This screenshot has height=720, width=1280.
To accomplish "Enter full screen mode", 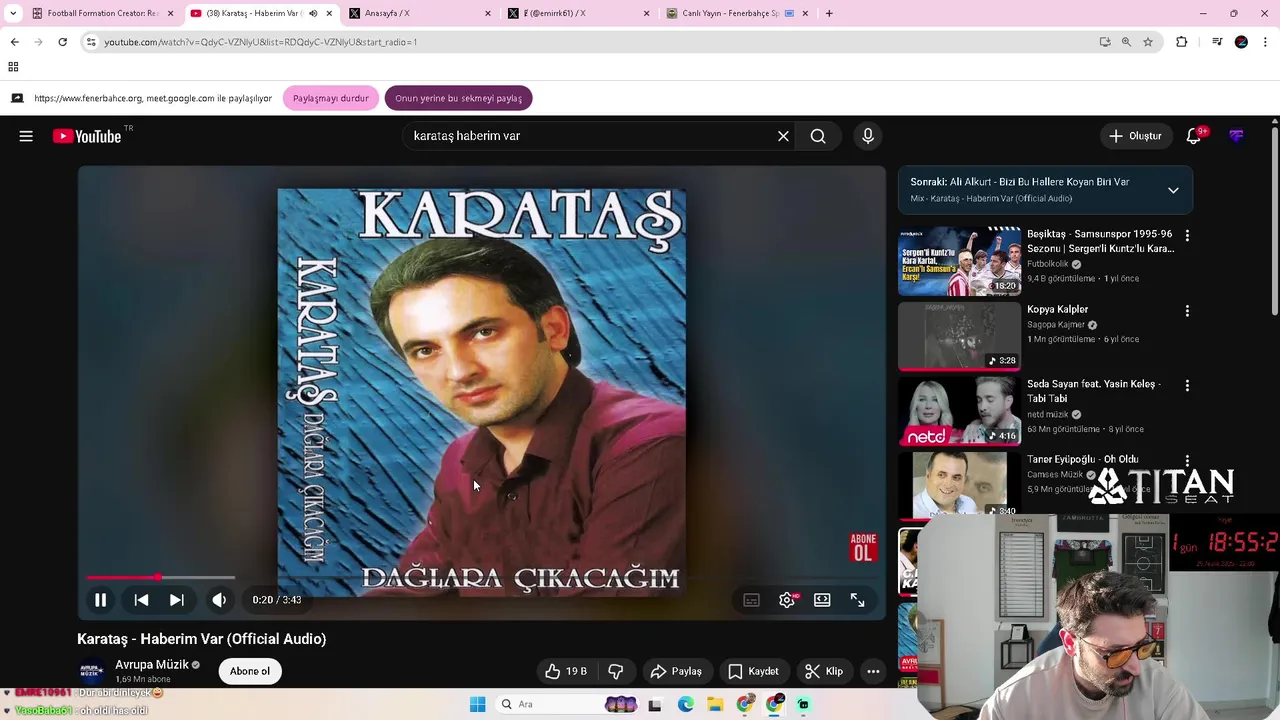I will [857, 600].
